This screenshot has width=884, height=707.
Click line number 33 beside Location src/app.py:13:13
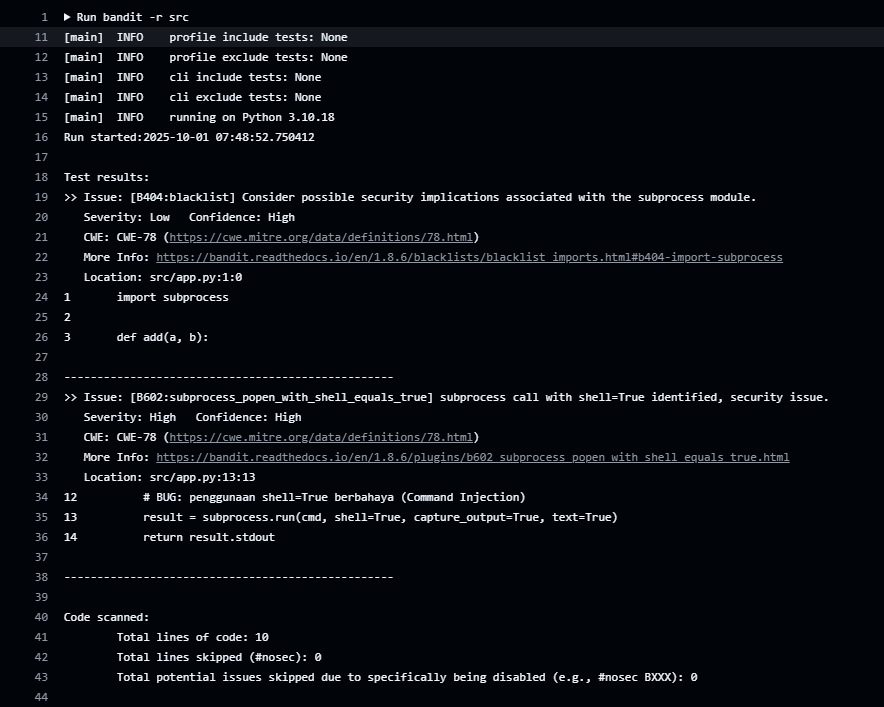tap(41, 477)
